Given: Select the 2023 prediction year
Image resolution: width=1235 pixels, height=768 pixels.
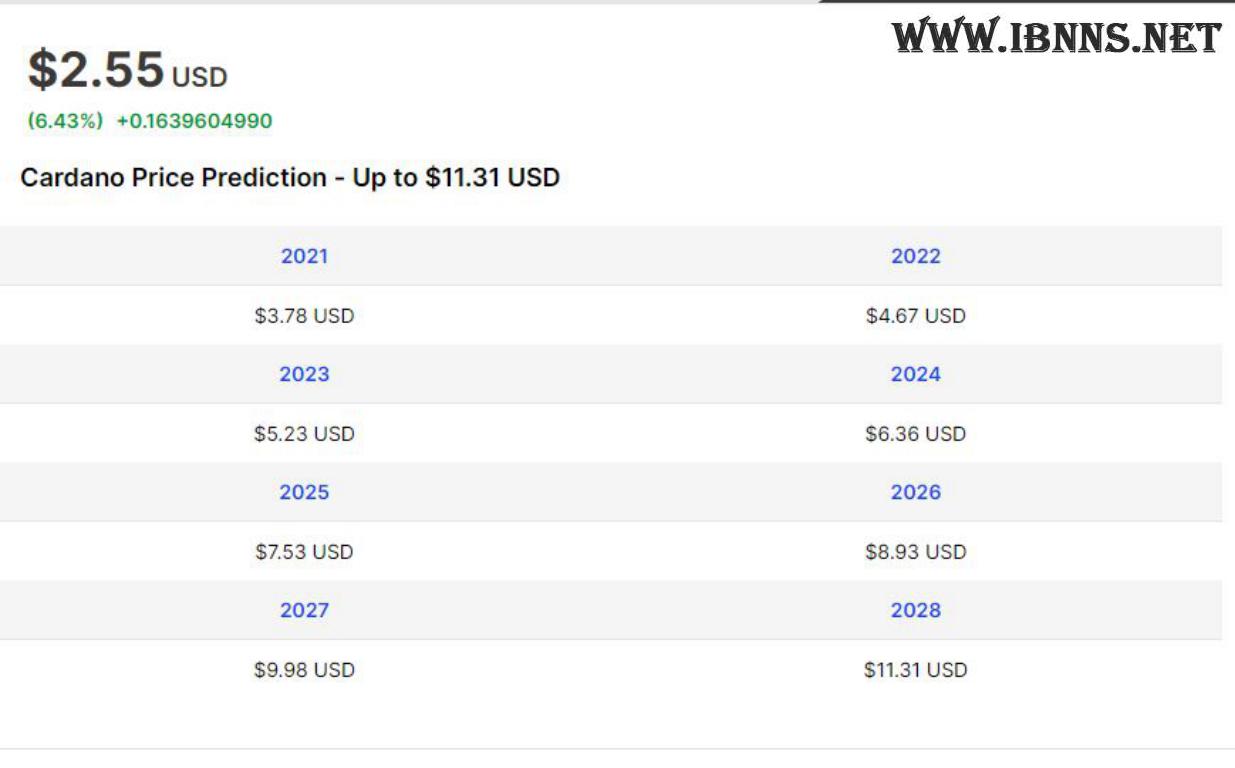Looking at the screenshot, I should pyautogui.click(x=304, y=374).
